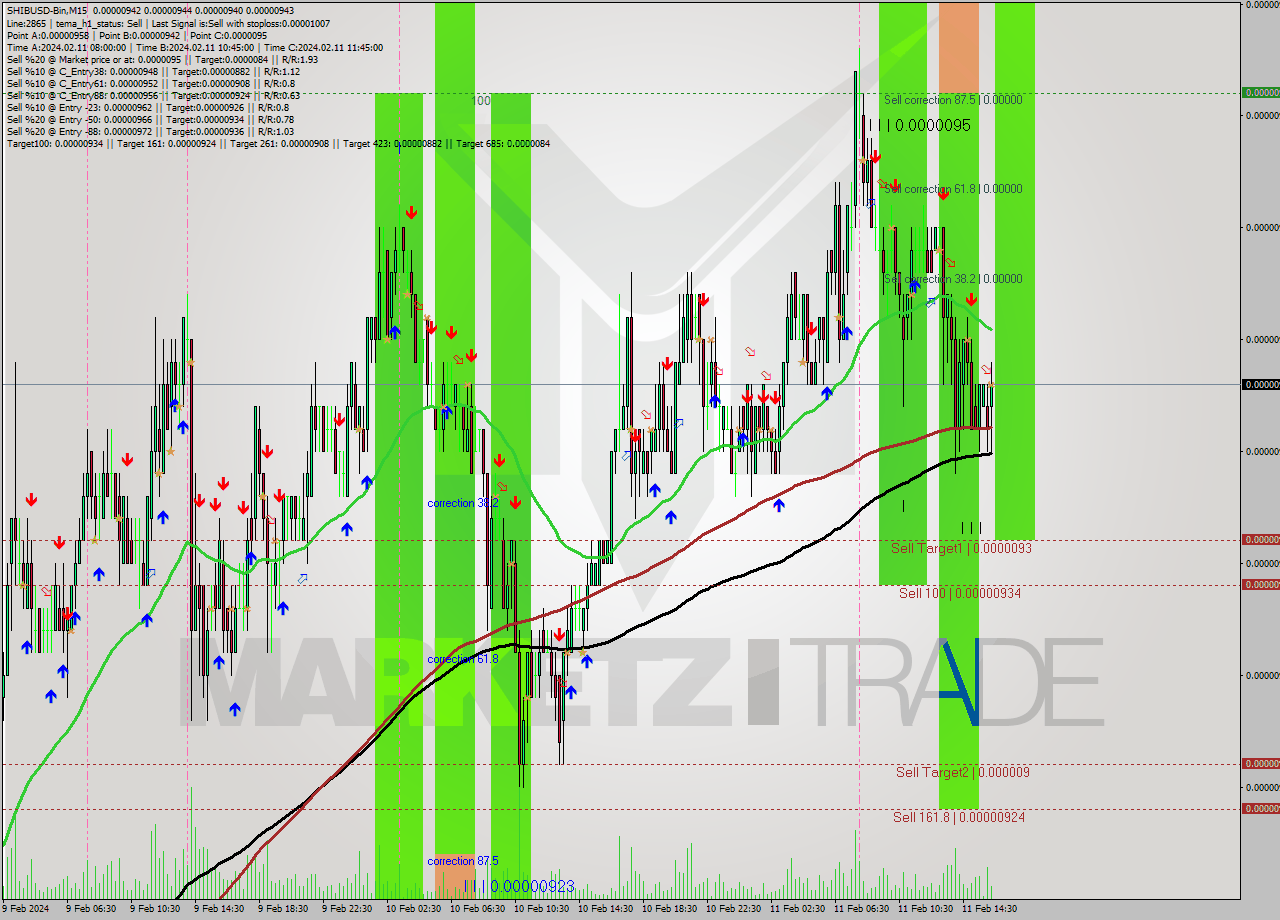Click '9 Feb 22:30' on the time axis
The height and width of the screenshot is (920, 1280).
346,909
